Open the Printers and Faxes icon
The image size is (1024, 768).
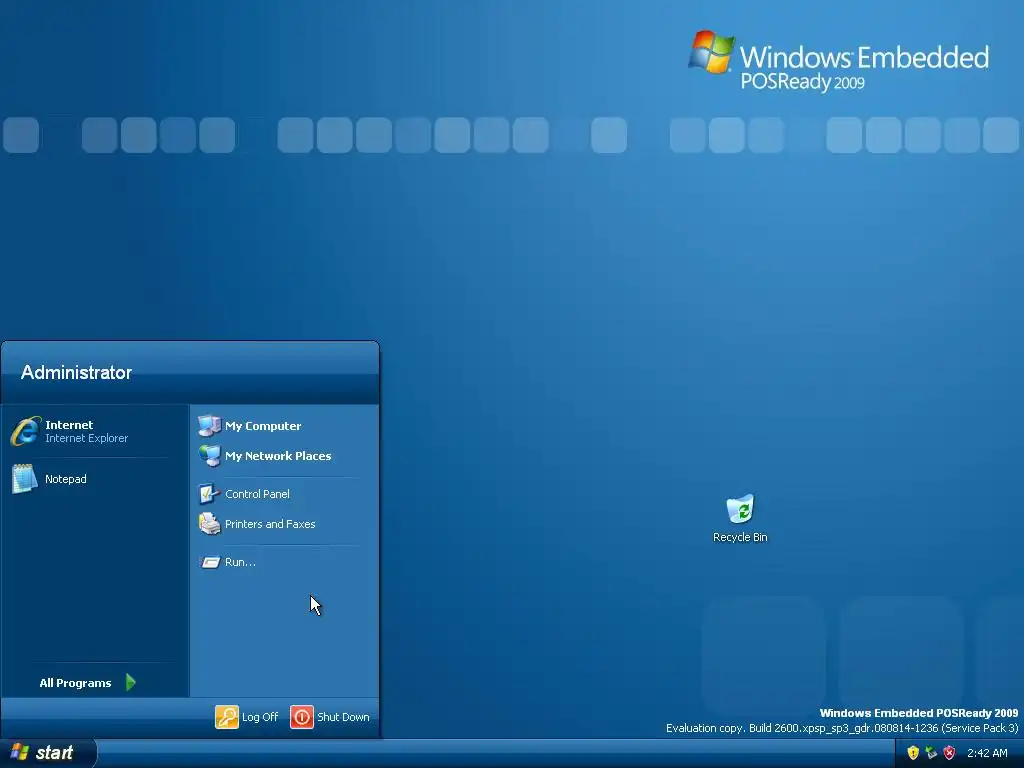[210, 524]
